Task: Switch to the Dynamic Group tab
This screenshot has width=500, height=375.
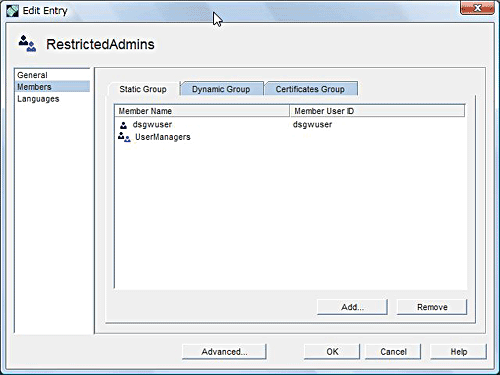Action: point(221,89)
